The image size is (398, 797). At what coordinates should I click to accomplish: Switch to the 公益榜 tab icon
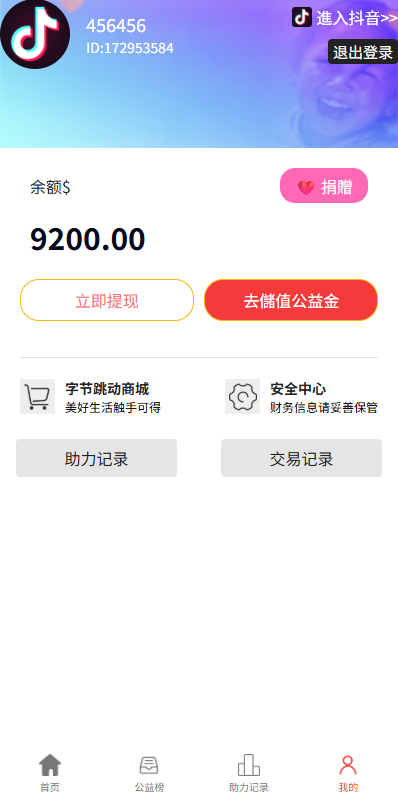click(x=149, y=765)
